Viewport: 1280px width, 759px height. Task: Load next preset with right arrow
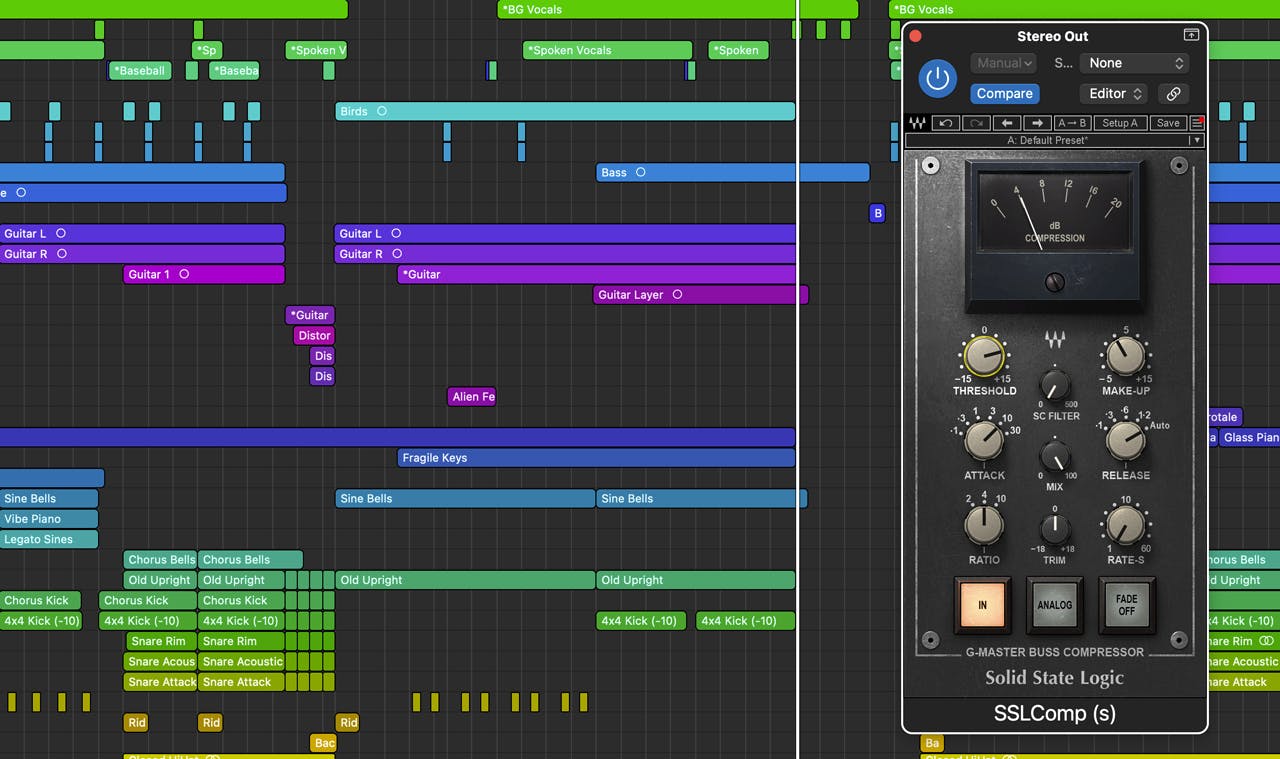1037,123
